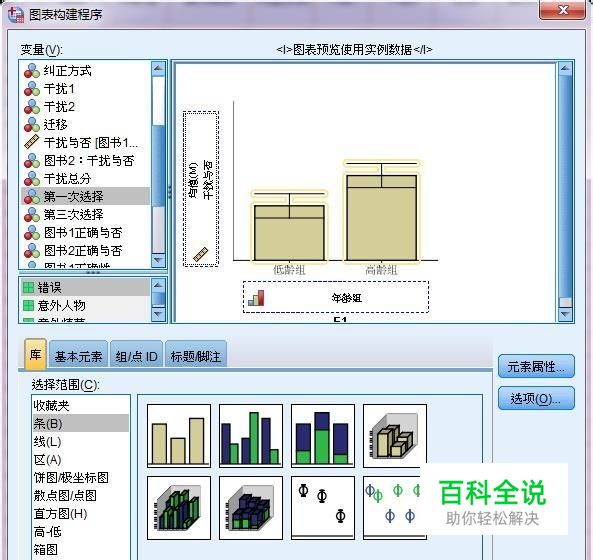Click the variable list scroll down arrow
This screenshot has width=593, height=560.
coord(158,260)
